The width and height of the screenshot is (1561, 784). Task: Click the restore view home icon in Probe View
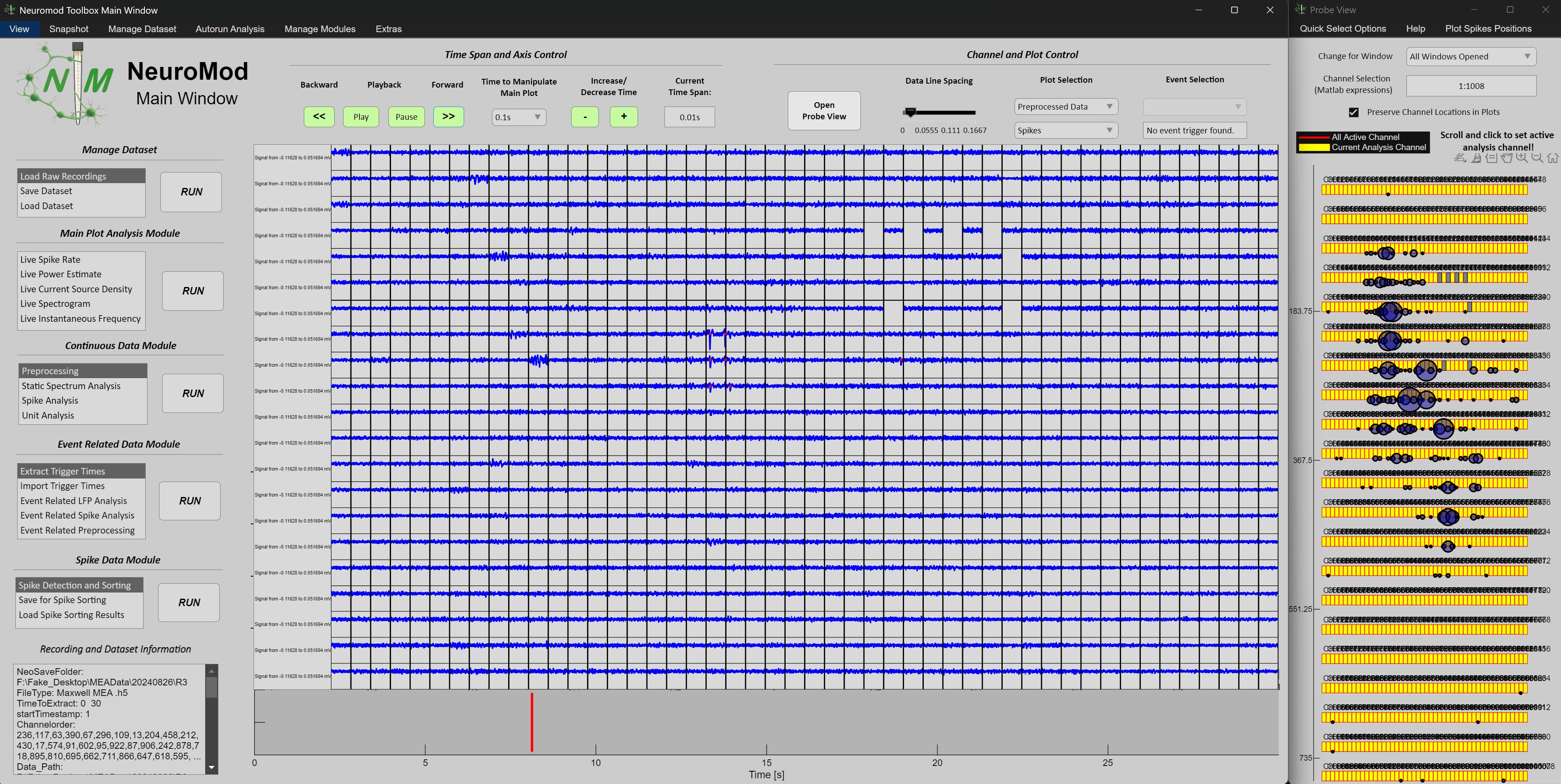pos(1552,158)
